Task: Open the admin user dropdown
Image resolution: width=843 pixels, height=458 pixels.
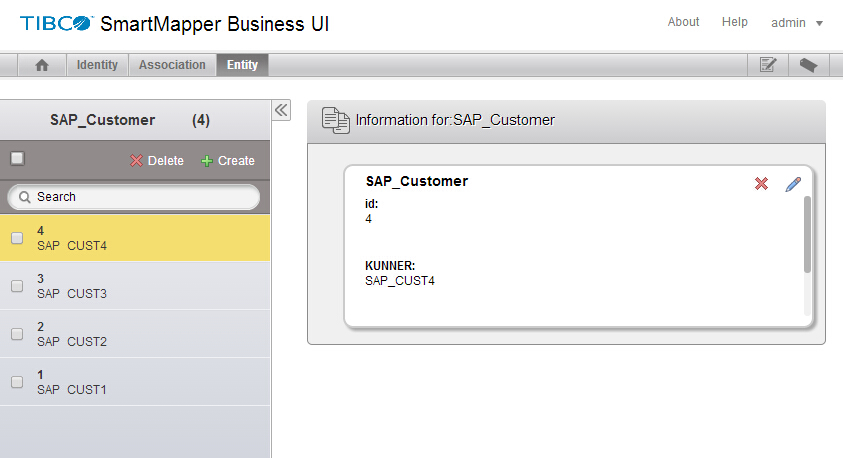Action: [797, 22]
